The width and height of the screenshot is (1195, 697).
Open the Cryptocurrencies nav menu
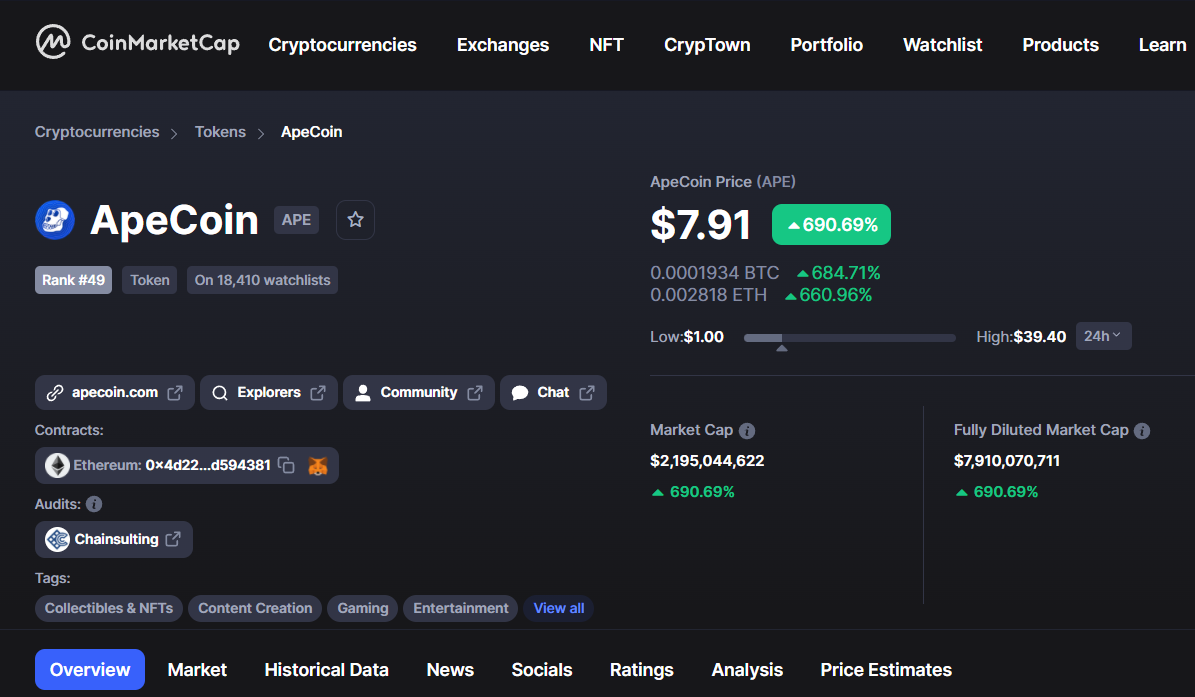point(342,45)
